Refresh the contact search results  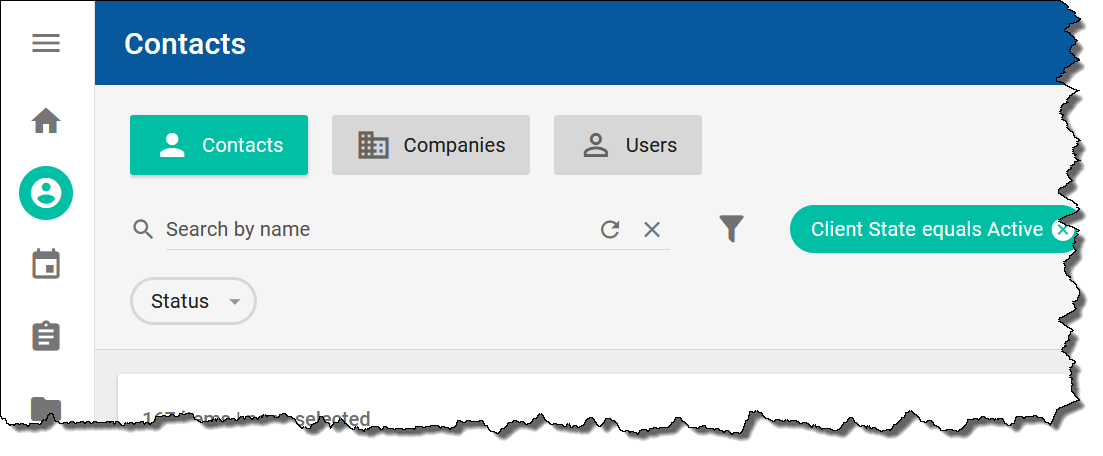point(610,230)
